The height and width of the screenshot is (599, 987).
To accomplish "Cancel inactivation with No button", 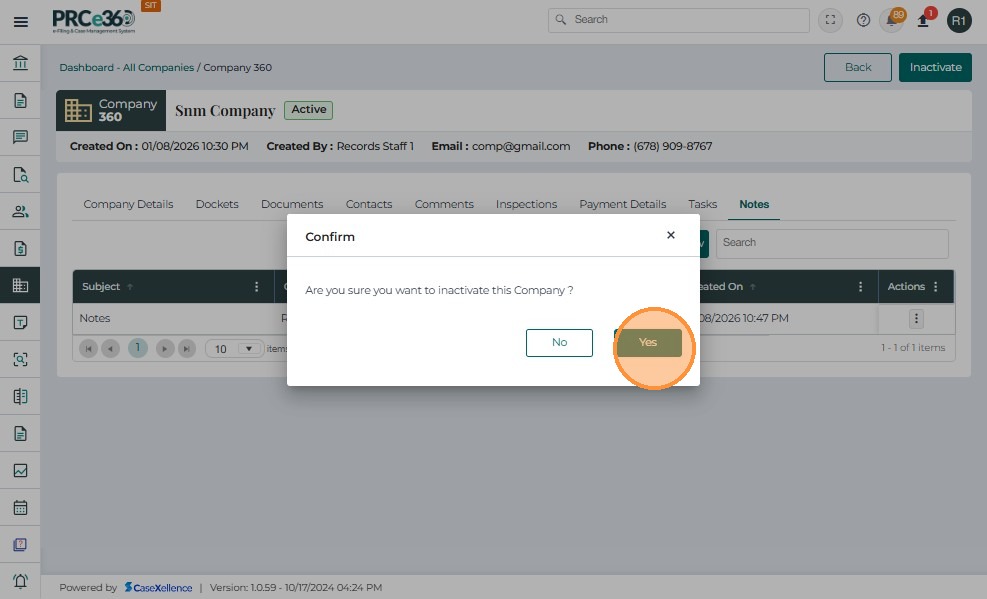I will pyautogui.click(x=559, y=342).
